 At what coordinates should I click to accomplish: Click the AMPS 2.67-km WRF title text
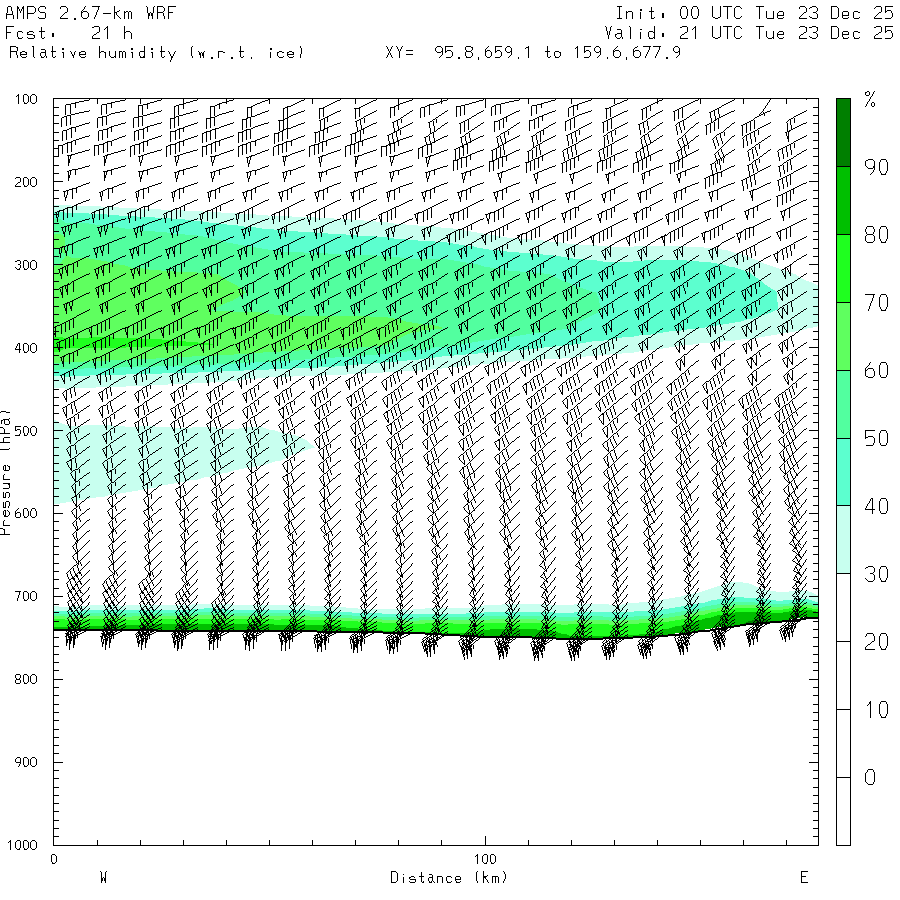[x=77, y=13]
